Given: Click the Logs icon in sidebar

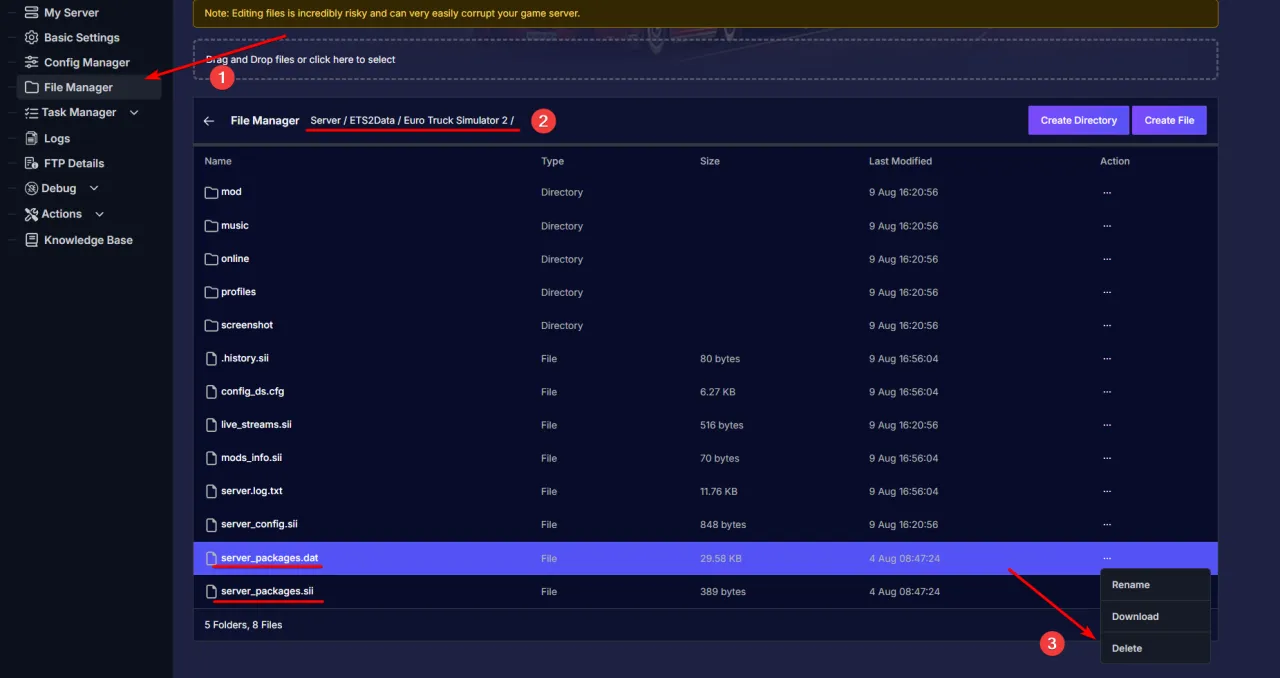Looking at the screenshot, I should coord(32,139).
